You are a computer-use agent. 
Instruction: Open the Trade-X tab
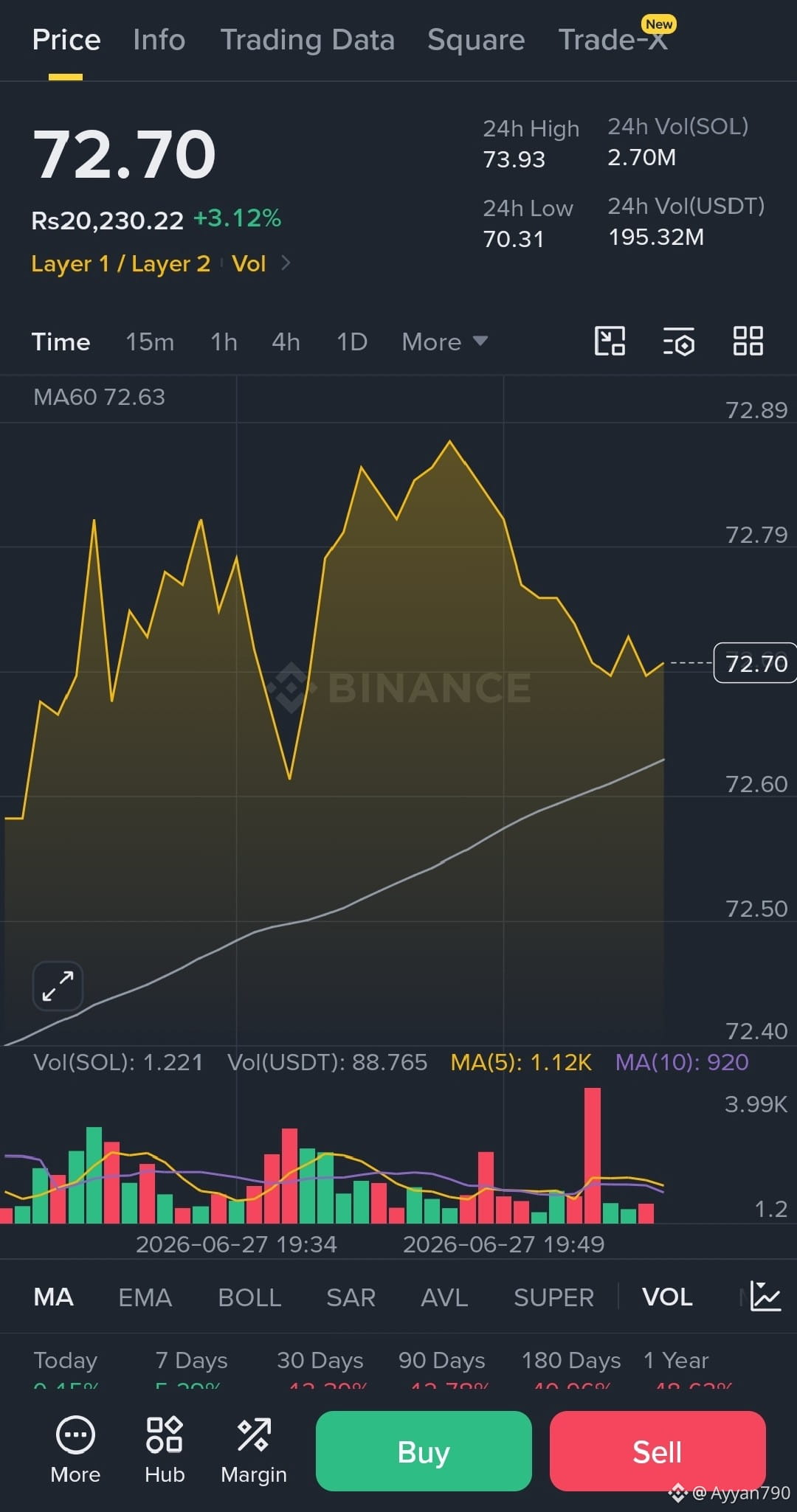click(613, 40)
